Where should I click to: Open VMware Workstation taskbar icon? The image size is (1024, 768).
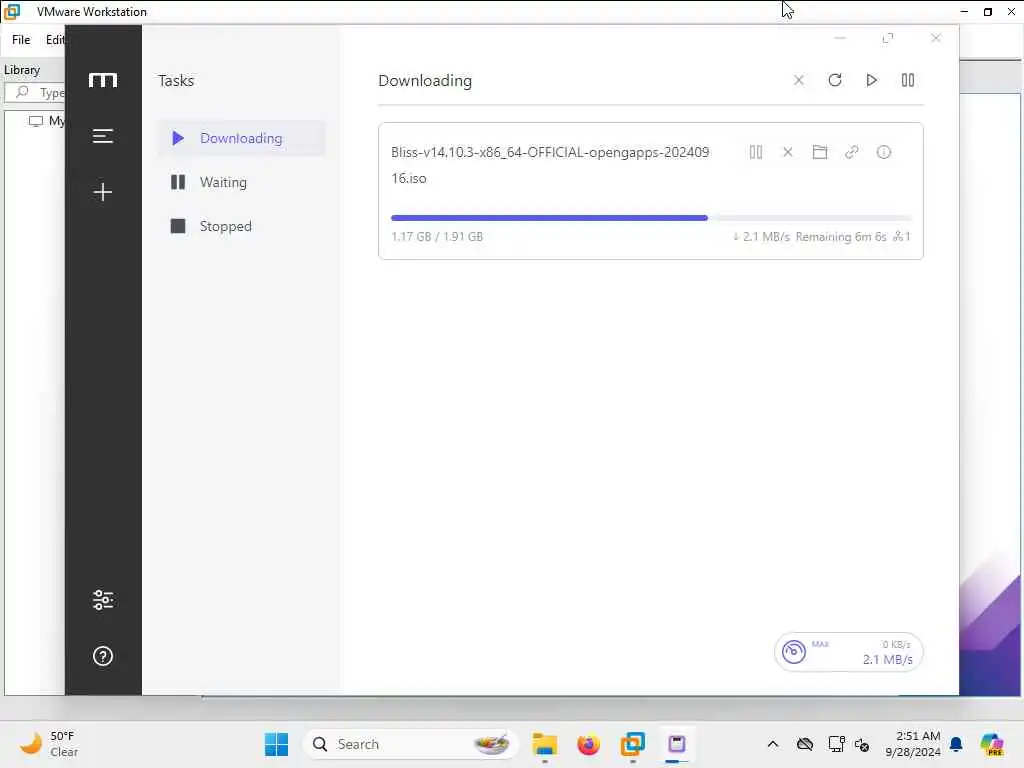point(632,744)
